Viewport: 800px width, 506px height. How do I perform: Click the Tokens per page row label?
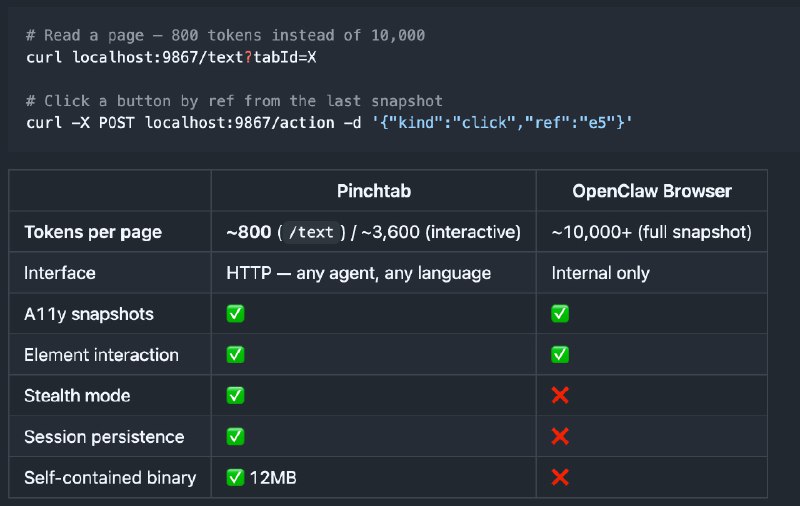click(x=93, y=232)
